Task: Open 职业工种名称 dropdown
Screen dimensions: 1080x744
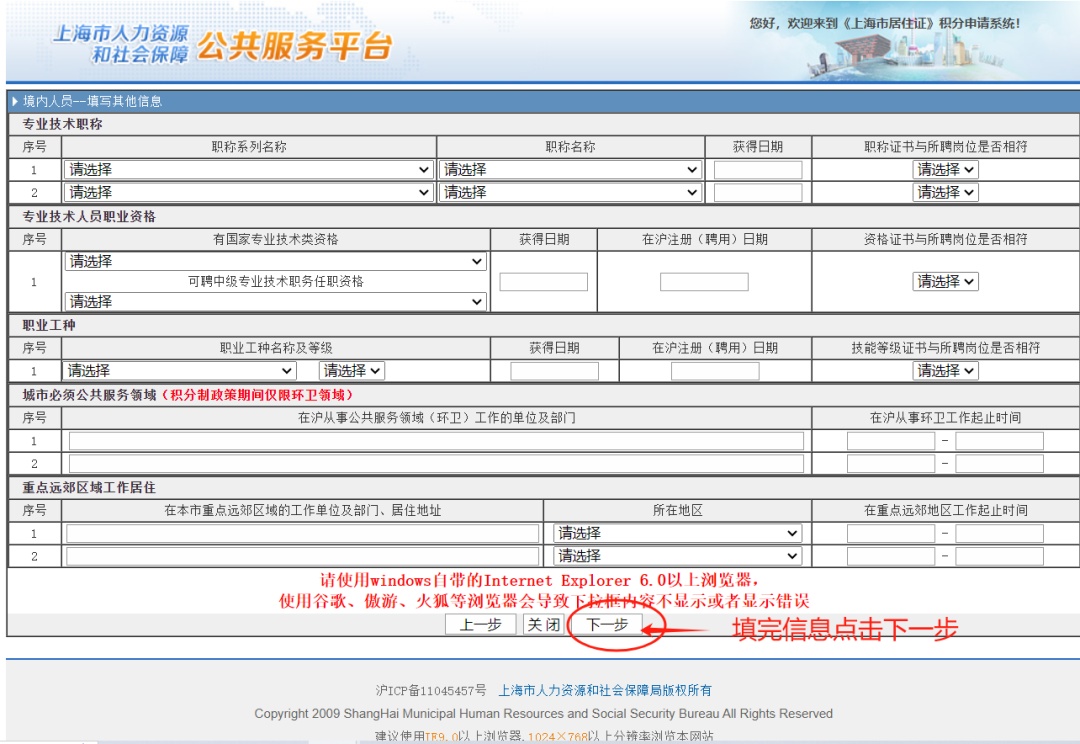Action: [x=189, y=371]
